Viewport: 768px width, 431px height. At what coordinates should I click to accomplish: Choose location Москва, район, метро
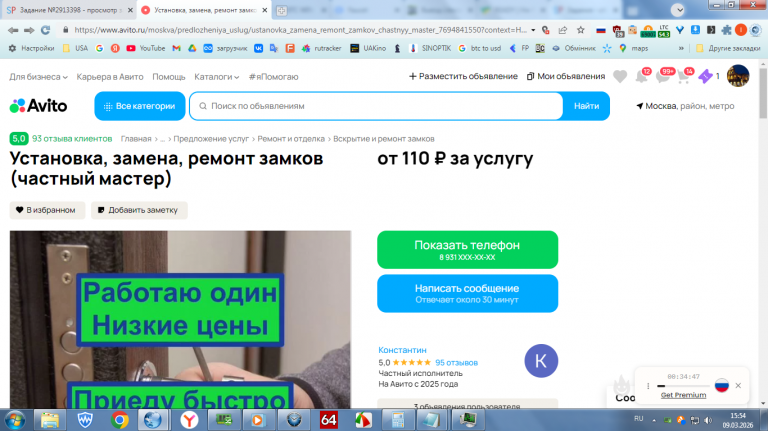tap(685, 106)
